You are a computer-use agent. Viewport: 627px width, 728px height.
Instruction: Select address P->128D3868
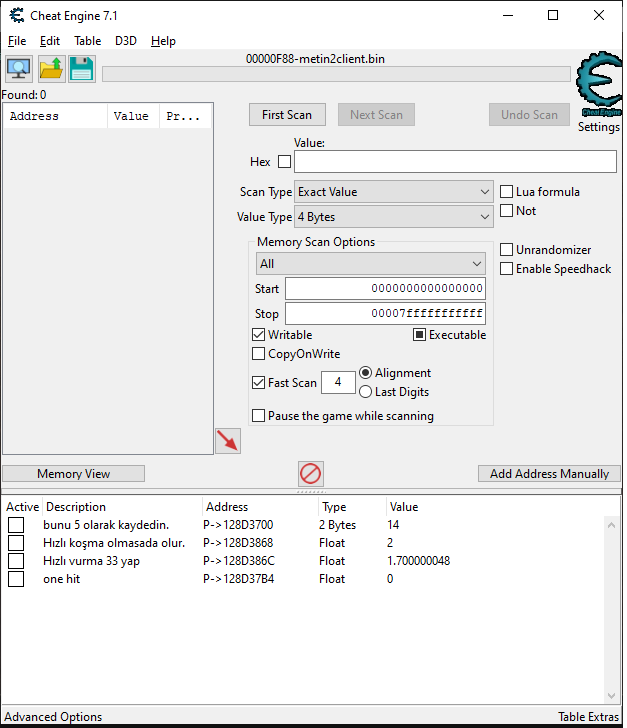click(x=238, y=543)
